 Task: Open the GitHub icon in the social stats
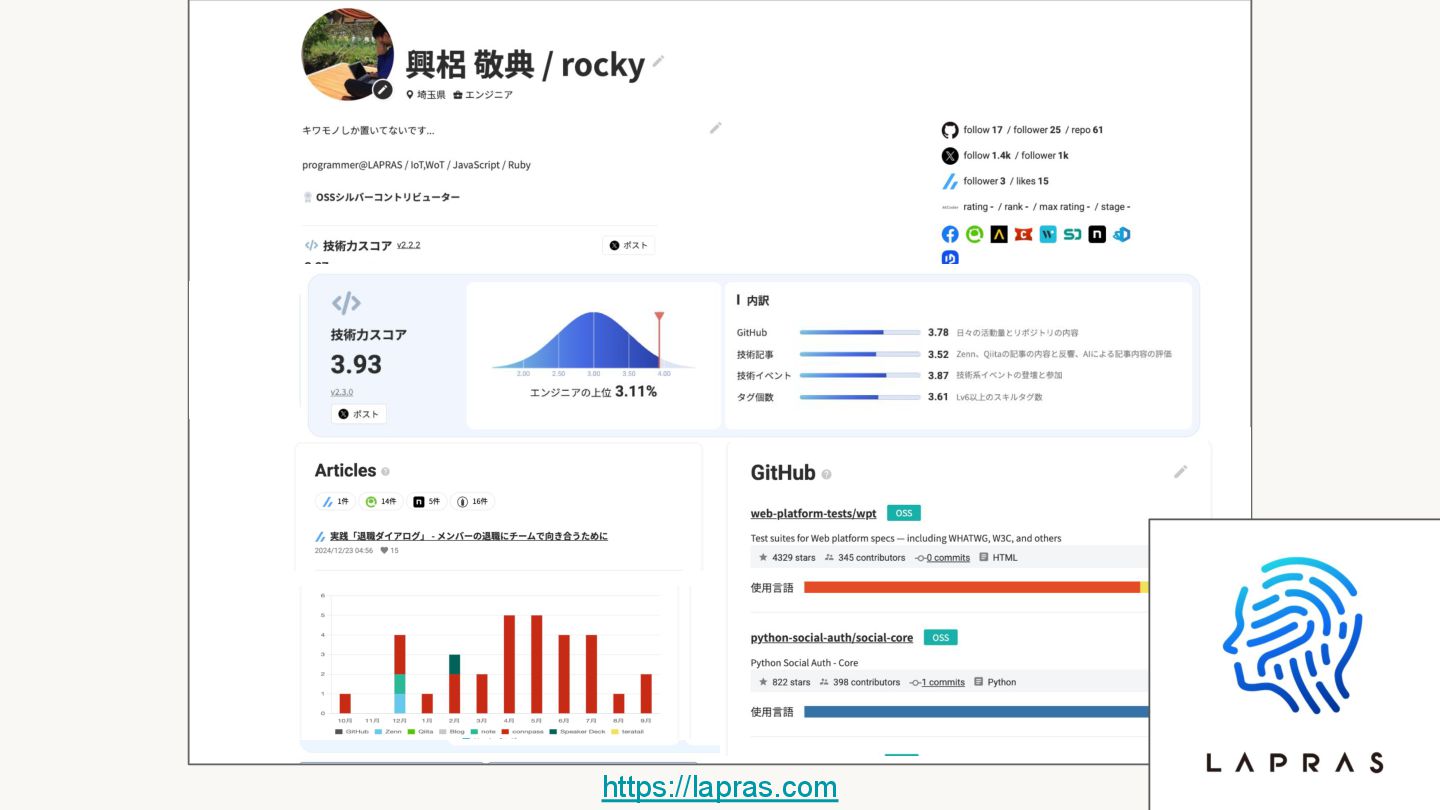[950, 130]
